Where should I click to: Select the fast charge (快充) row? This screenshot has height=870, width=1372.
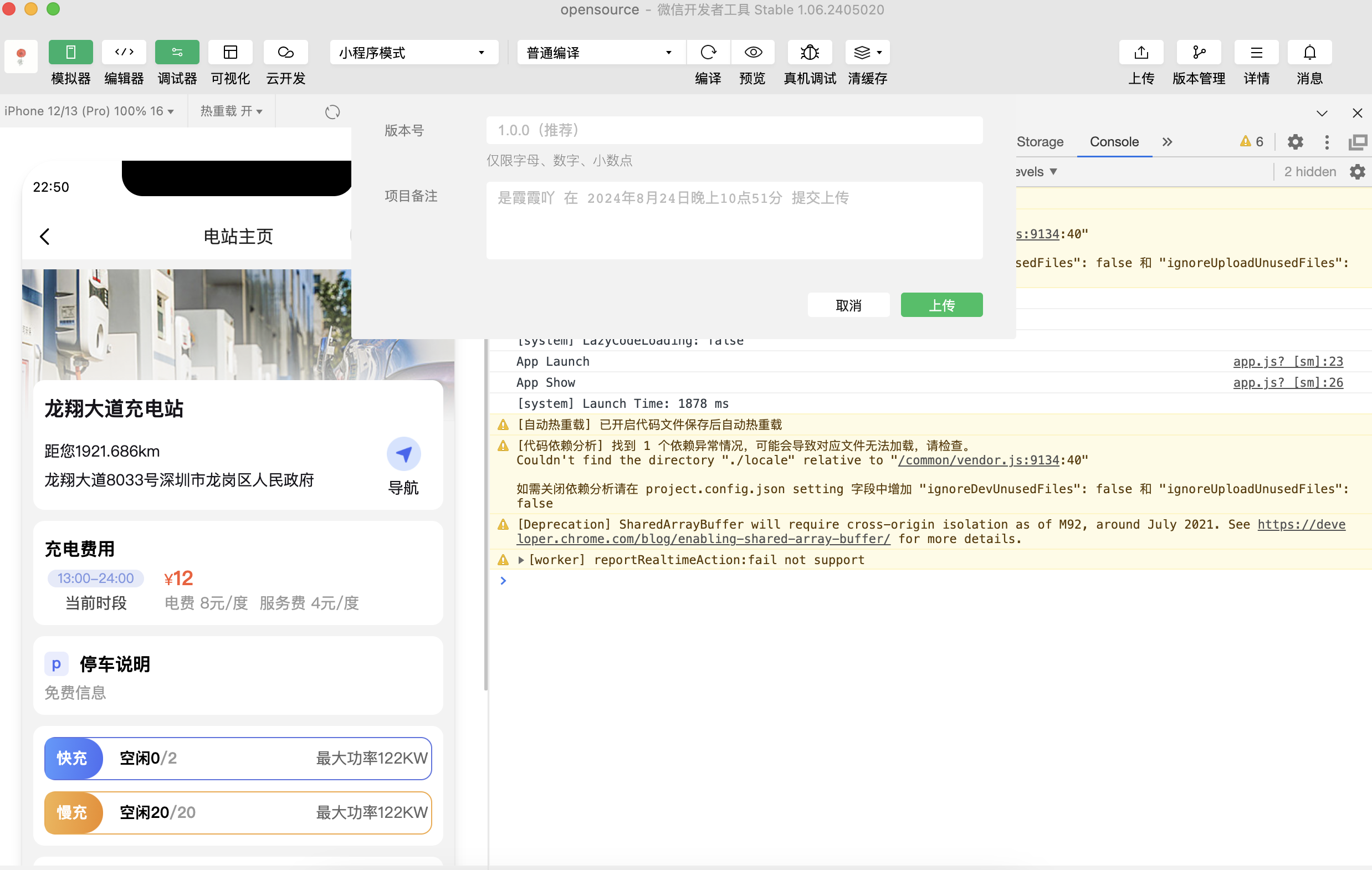coord(238,758)
